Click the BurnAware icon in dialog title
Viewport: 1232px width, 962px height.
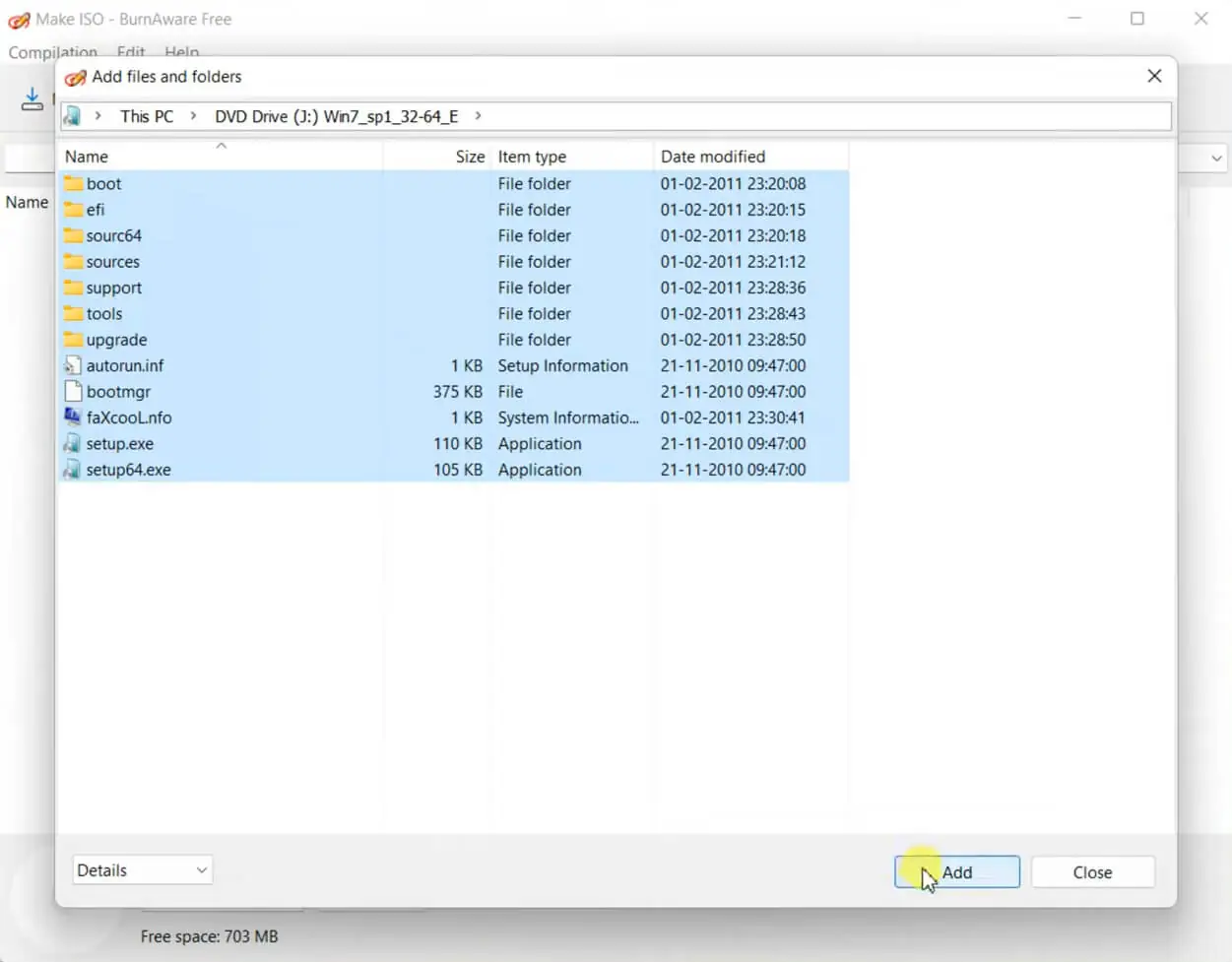pyautogui.click(x=75, y=77)
